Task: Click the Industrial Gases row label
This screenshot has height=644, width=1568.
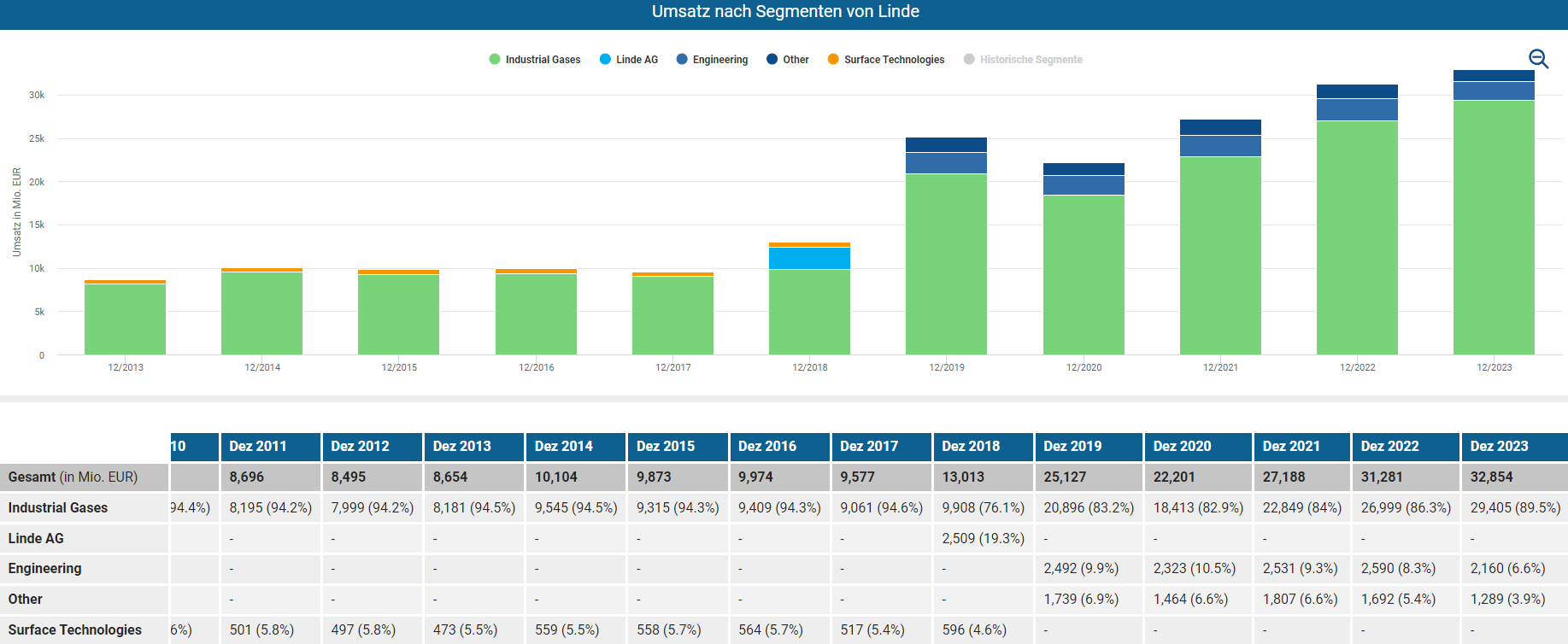Action: click(58, 508)
